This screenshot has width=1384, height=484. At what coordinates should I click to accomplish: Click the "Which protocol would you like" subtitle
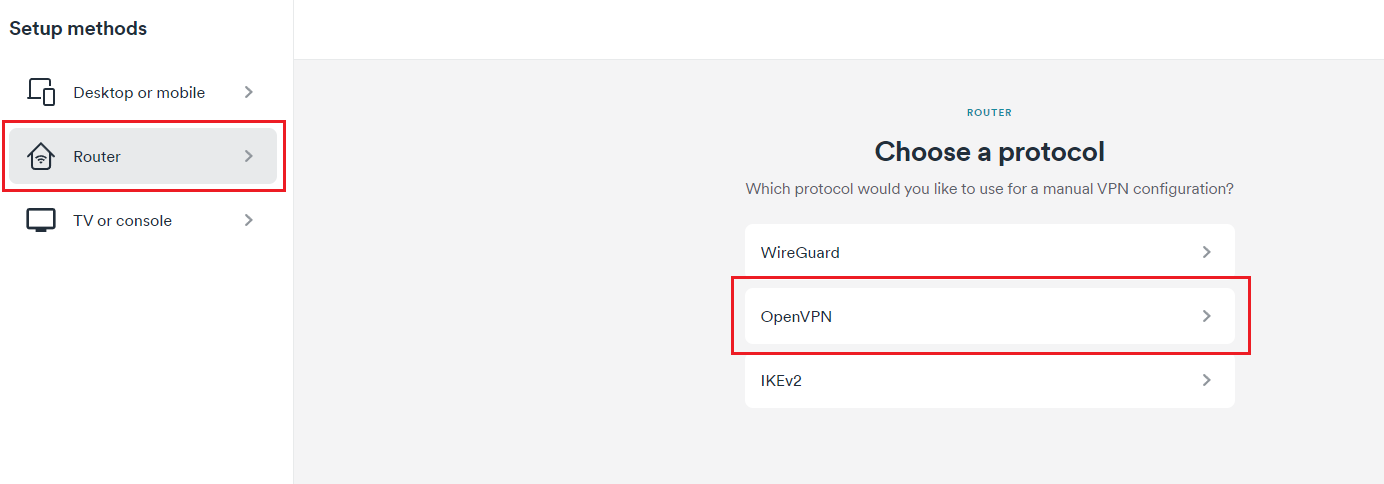(989, 188)
